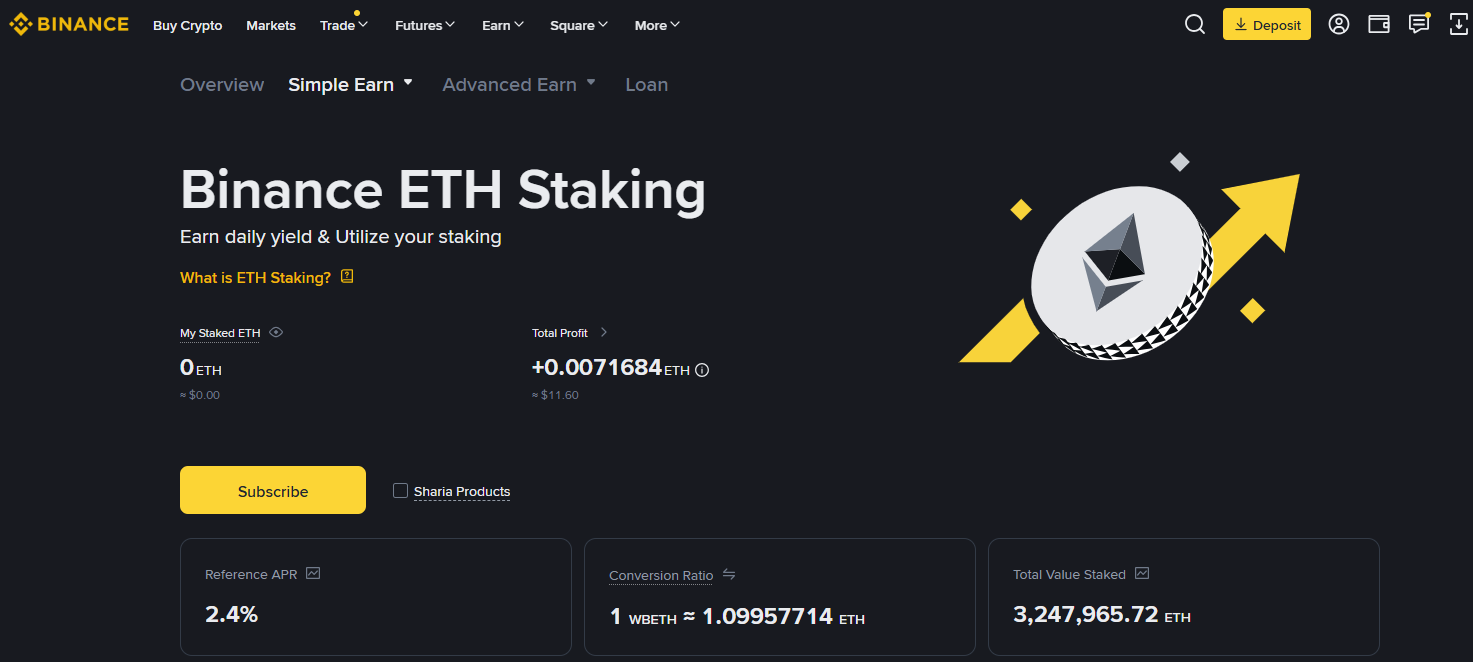Enable the Sharia Products checkbox

point(400,491)
